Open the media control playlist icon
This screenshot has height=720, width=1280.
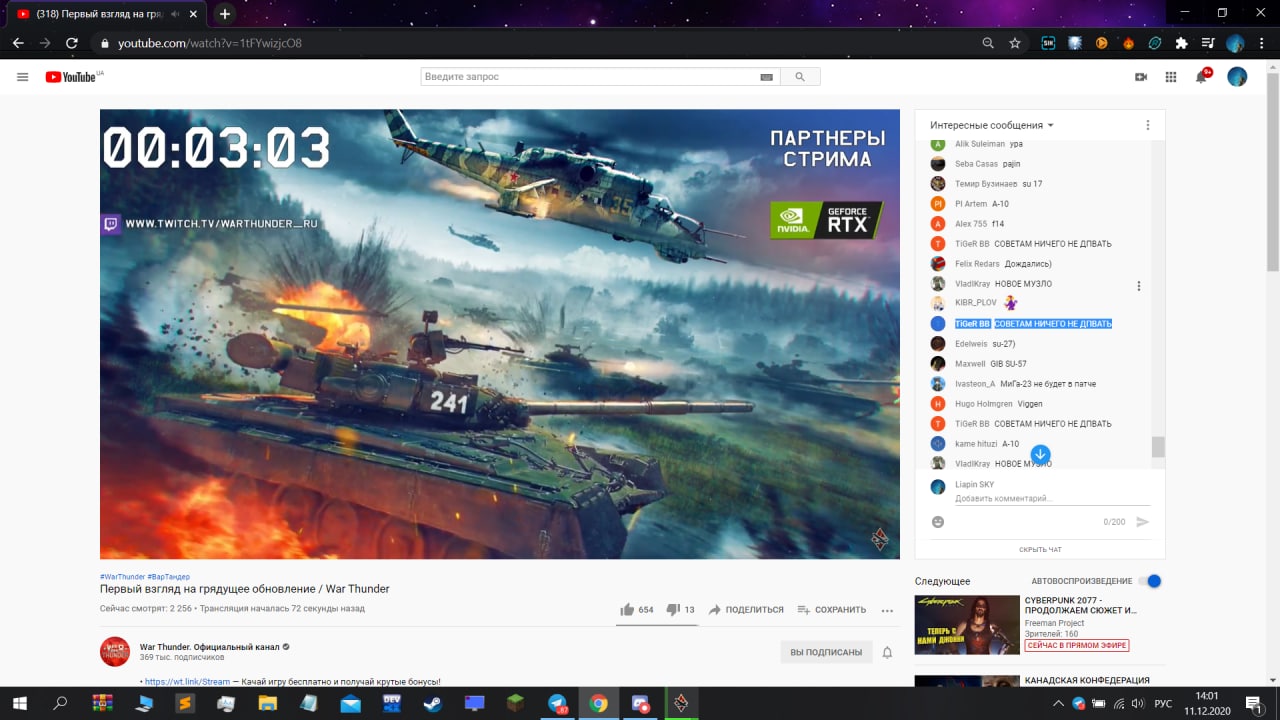[x=1208, y=43]
